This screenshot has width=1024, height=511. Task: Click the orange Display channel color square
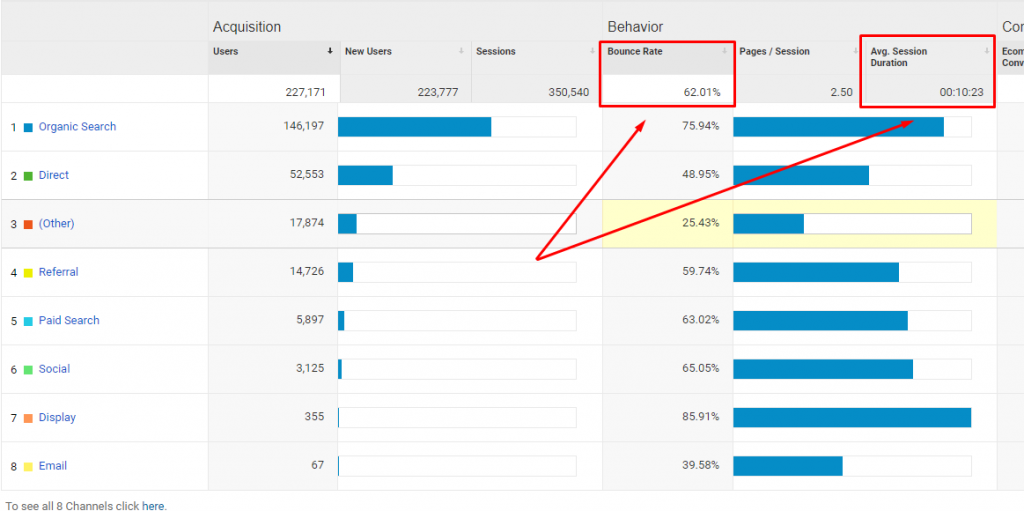[28, 418]
